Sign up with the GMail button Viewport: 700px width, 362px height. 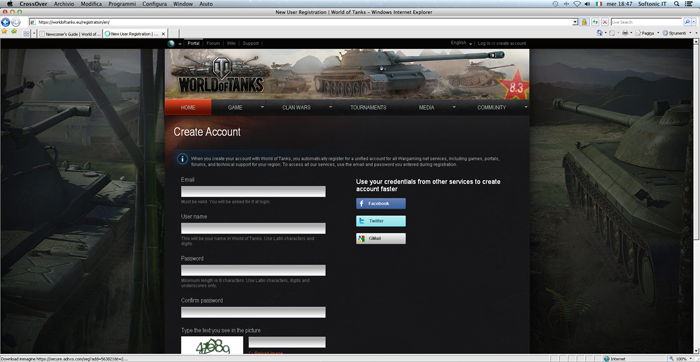381,238
